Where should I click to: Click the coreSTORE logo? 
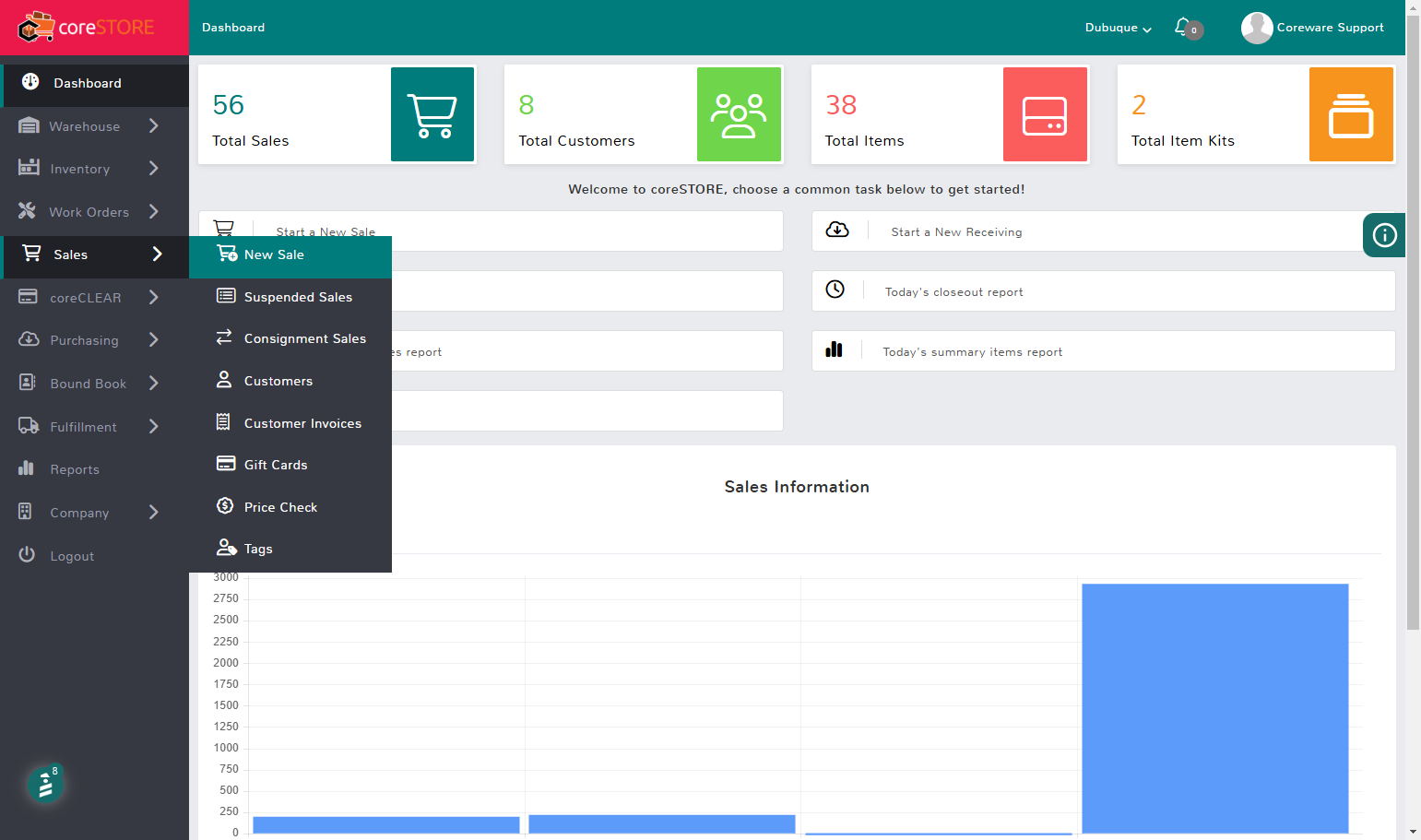tap(87, 28)
